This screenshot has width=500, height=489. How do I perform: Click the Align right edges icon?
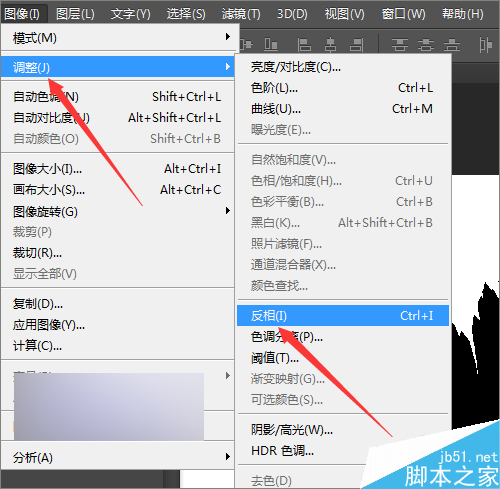(x=357, y=45)
